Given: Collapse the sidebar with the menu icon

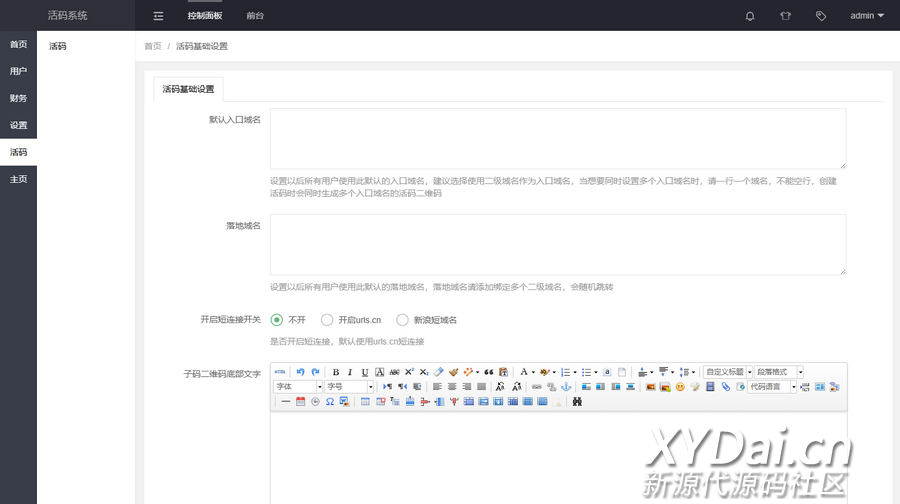Looking at the screenshot, I should tap(158, 16).
